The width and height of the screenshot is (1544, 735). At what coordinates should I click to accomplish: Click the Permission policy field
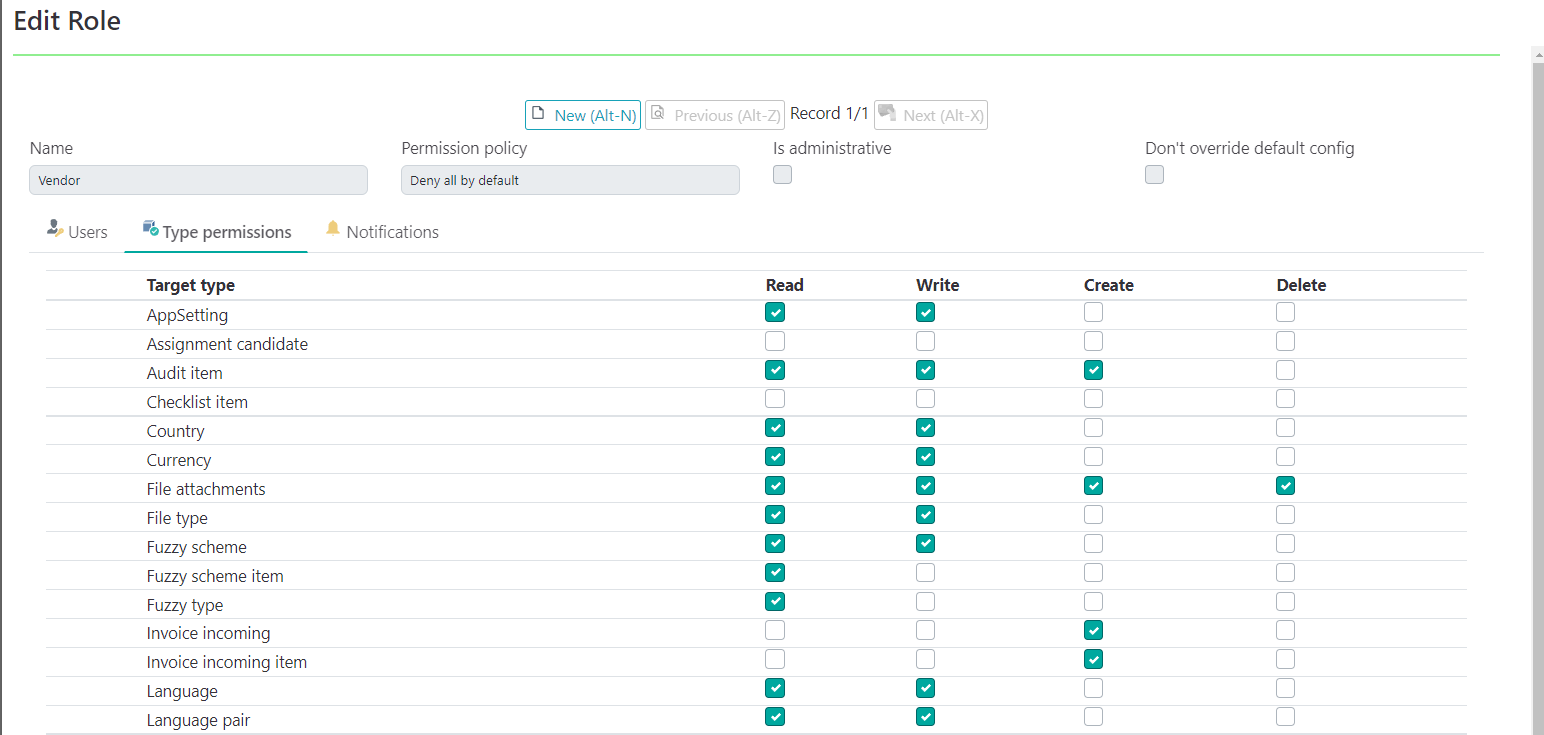click(x=570, y=180)
